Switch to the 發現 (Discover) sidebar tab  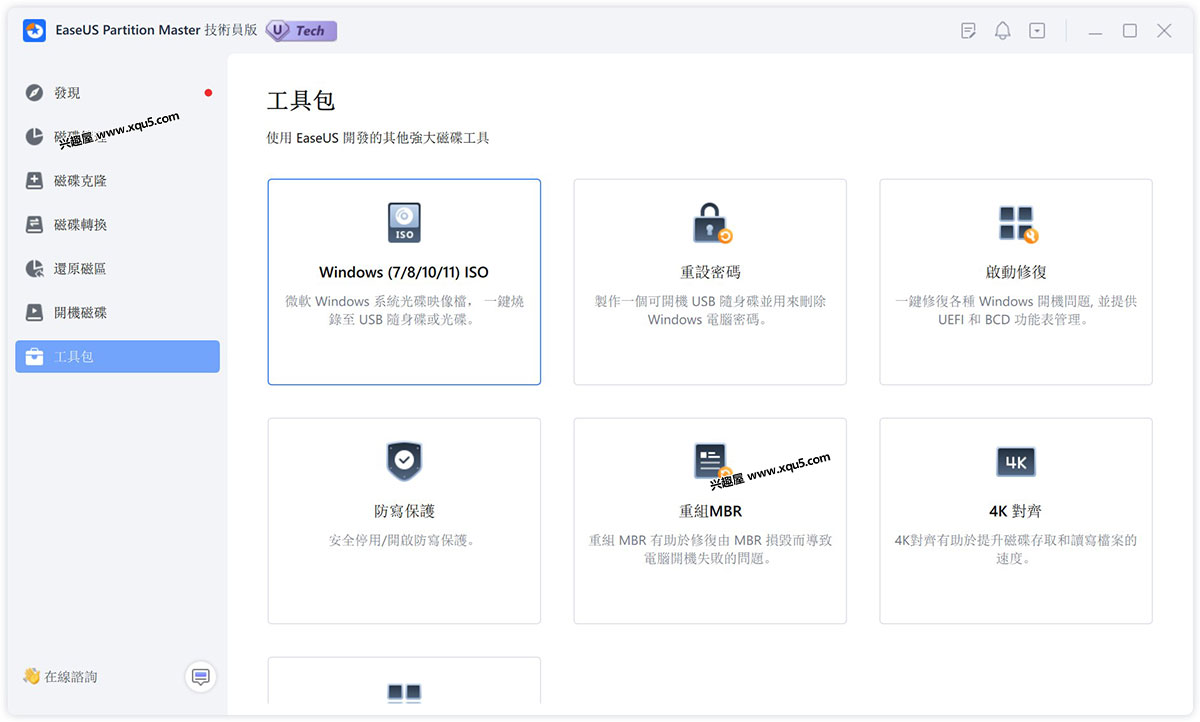click(x=67, y=93)
